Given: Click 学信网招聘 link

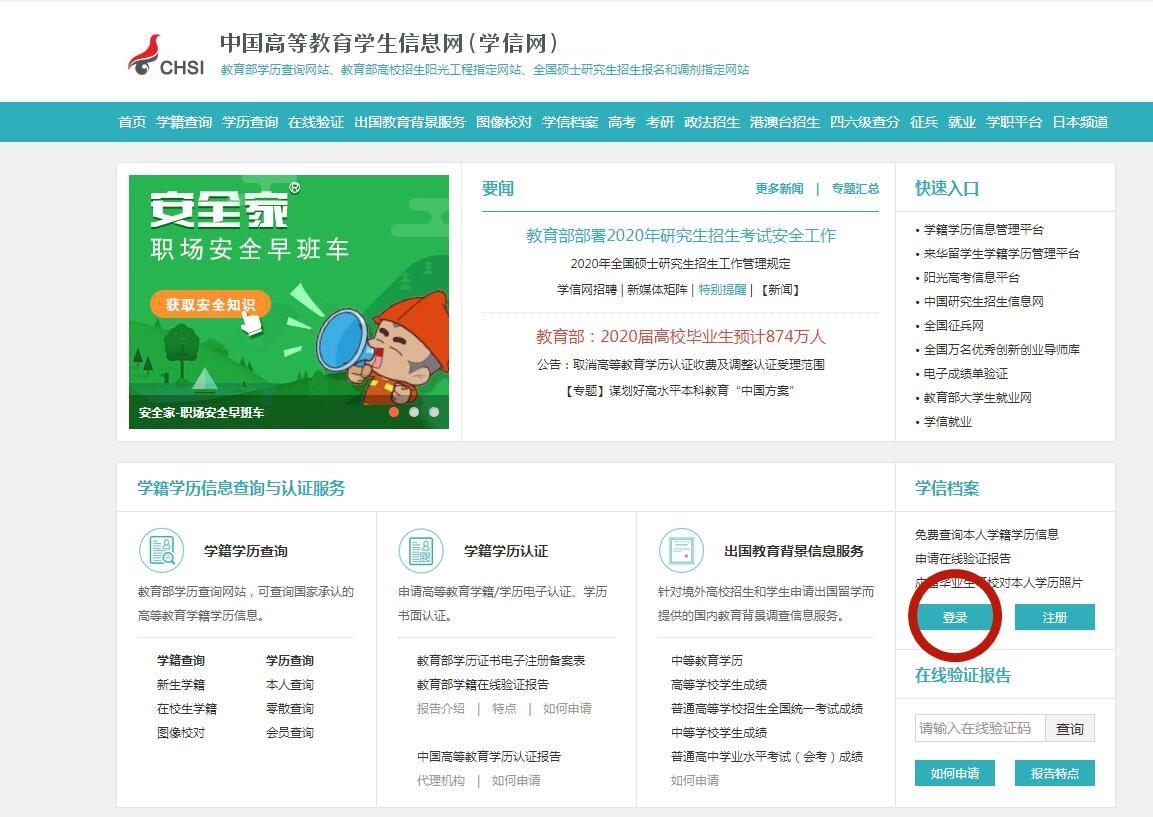Looking at the screenshot, I should [587, 290].
